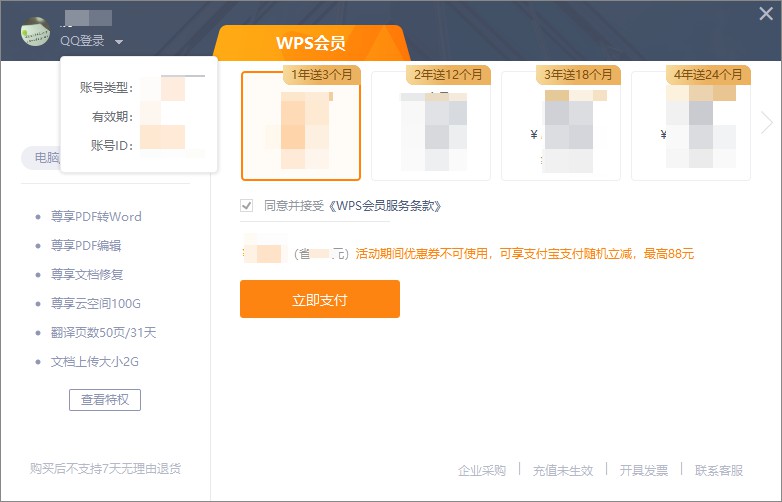Click 尊享文档修复 privilege item
This screenshot has width=782, height=502.
(x=87, y=274)
